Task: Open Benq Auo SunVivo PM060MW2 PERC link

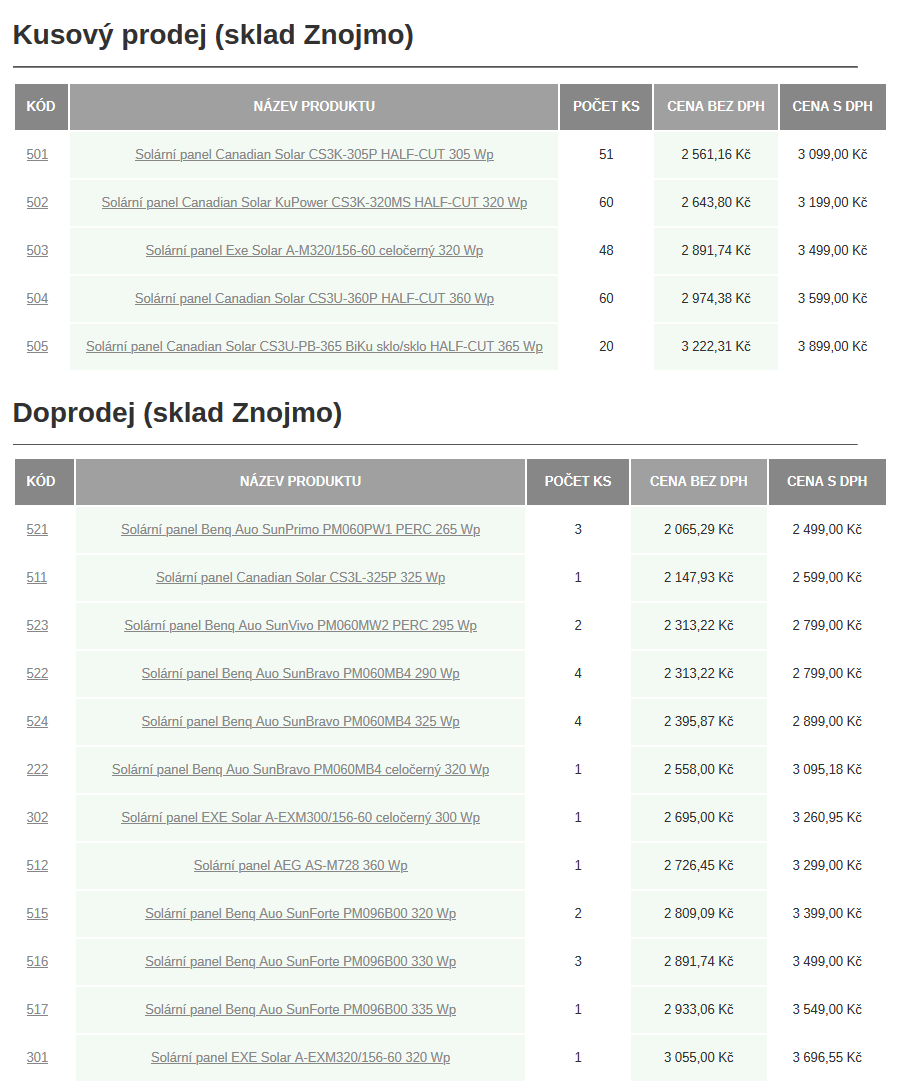Action: click(300, 626)
